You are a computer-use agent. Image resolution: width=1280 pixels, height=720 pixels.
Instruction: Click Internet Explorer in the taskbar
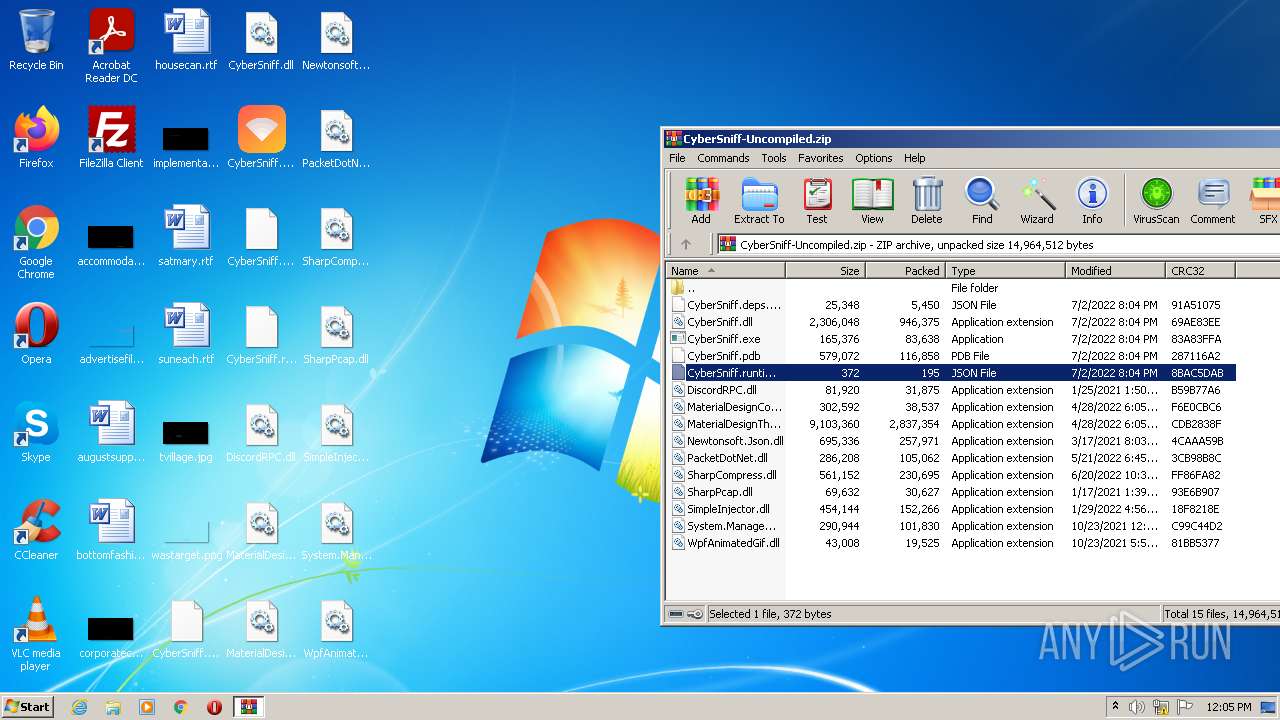point(79,707)
